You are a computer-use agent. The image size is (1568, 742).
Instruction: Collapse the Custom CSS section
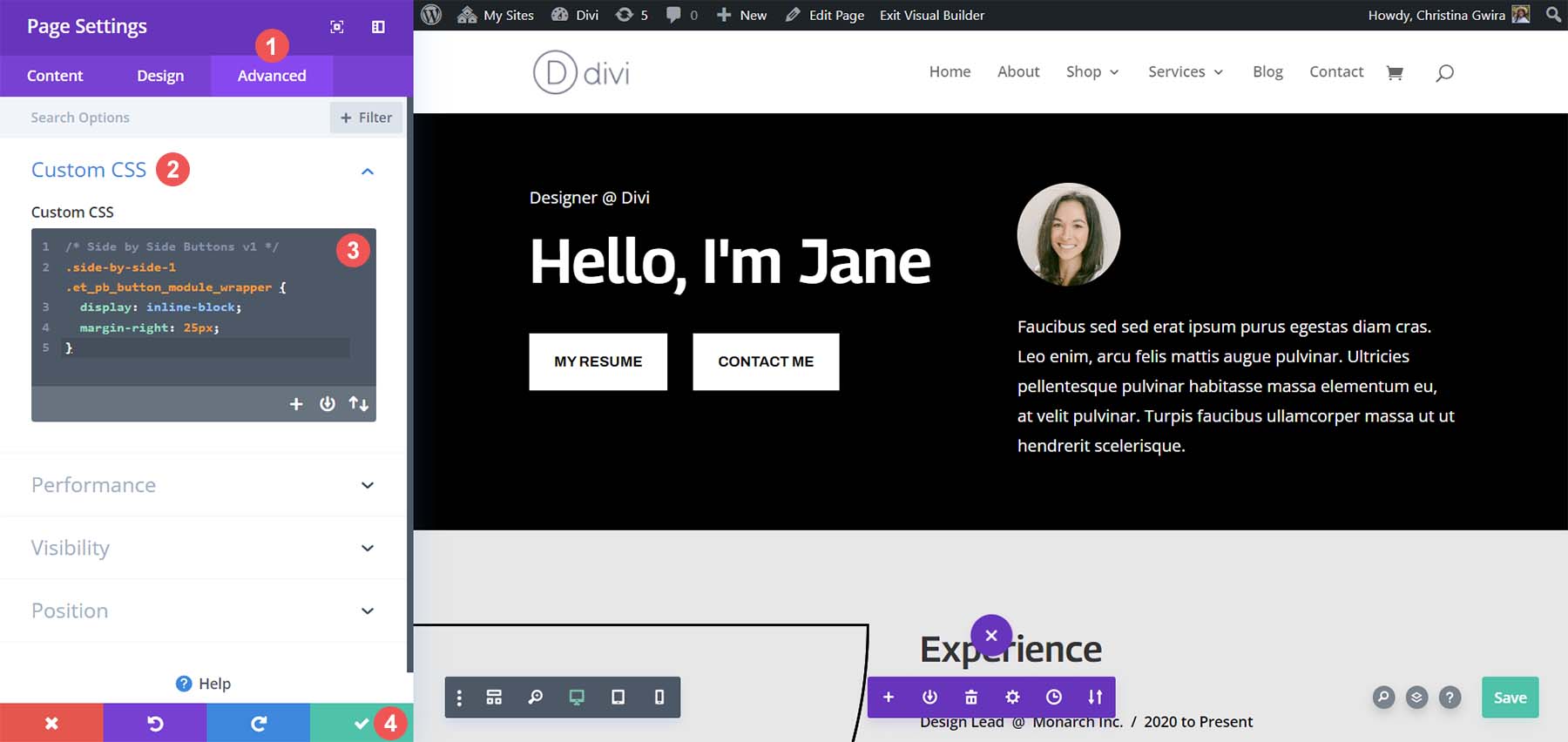[x=367, y=172]
